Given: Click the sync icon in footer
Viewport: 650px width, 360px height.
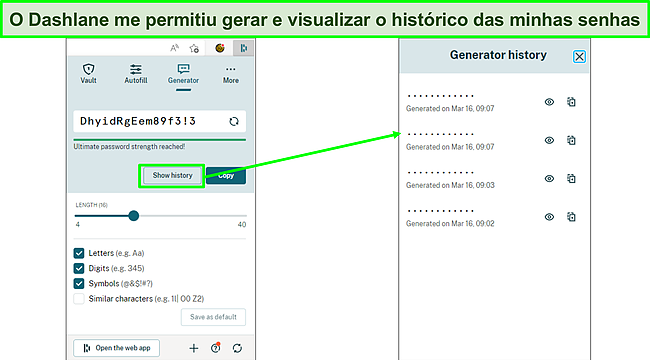Looking at the screenshot, I should click(x=237, y=348).
